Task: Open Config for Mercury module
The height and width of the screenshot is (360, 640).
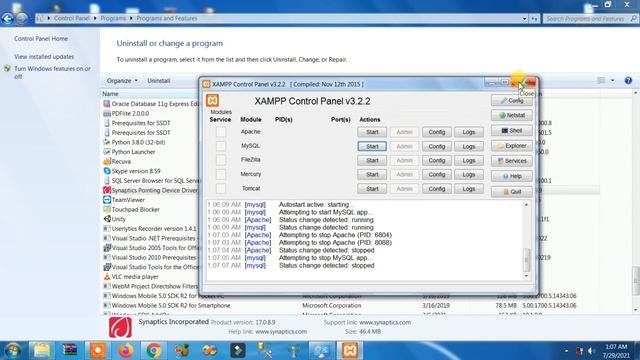Action: pyautogui.click(x=436, y=175)
